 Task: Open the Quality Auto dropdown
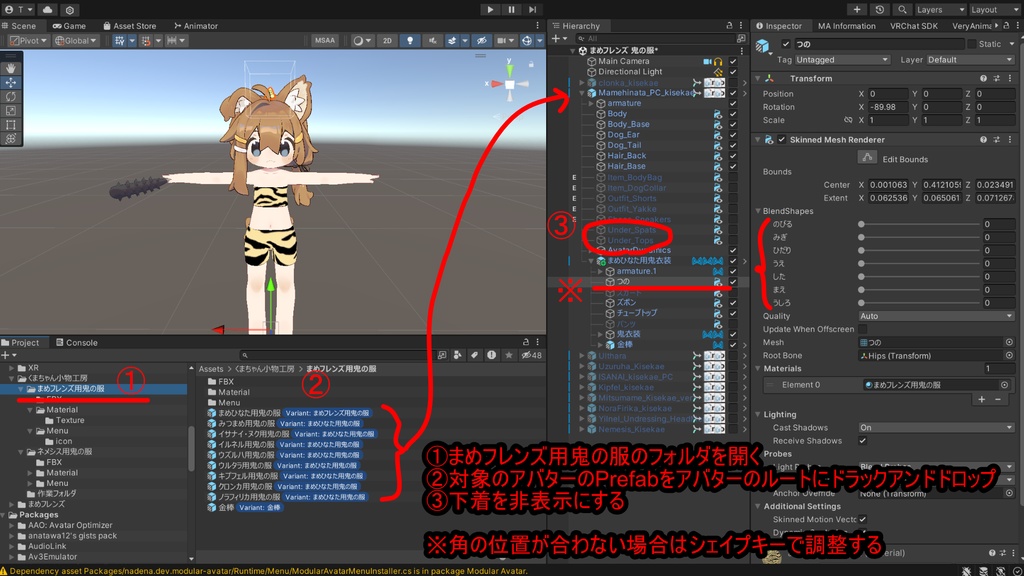(936, 316)
